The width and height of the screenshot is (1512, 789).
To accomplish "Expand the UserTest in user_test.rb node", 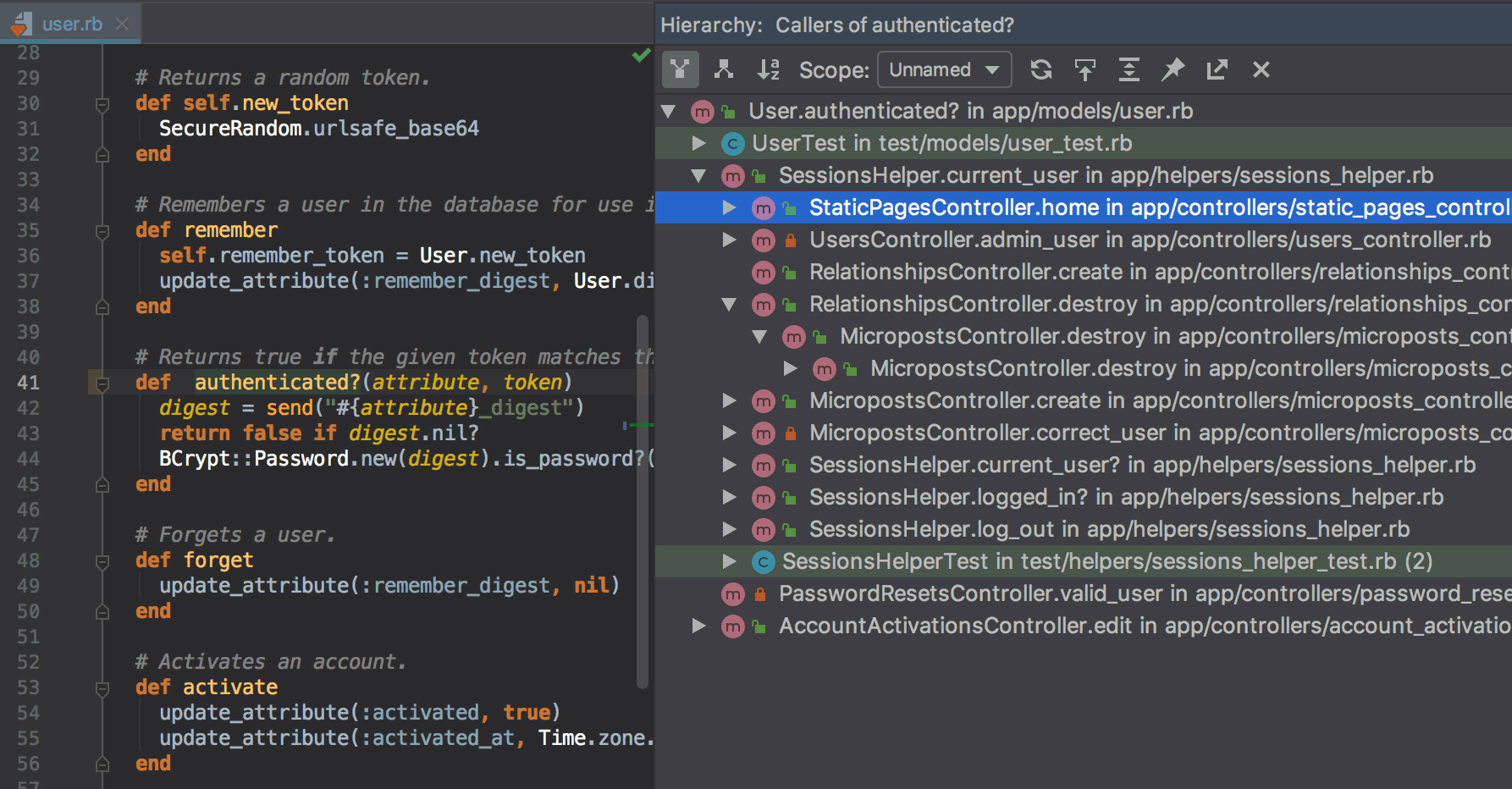I will click(698, 143).
